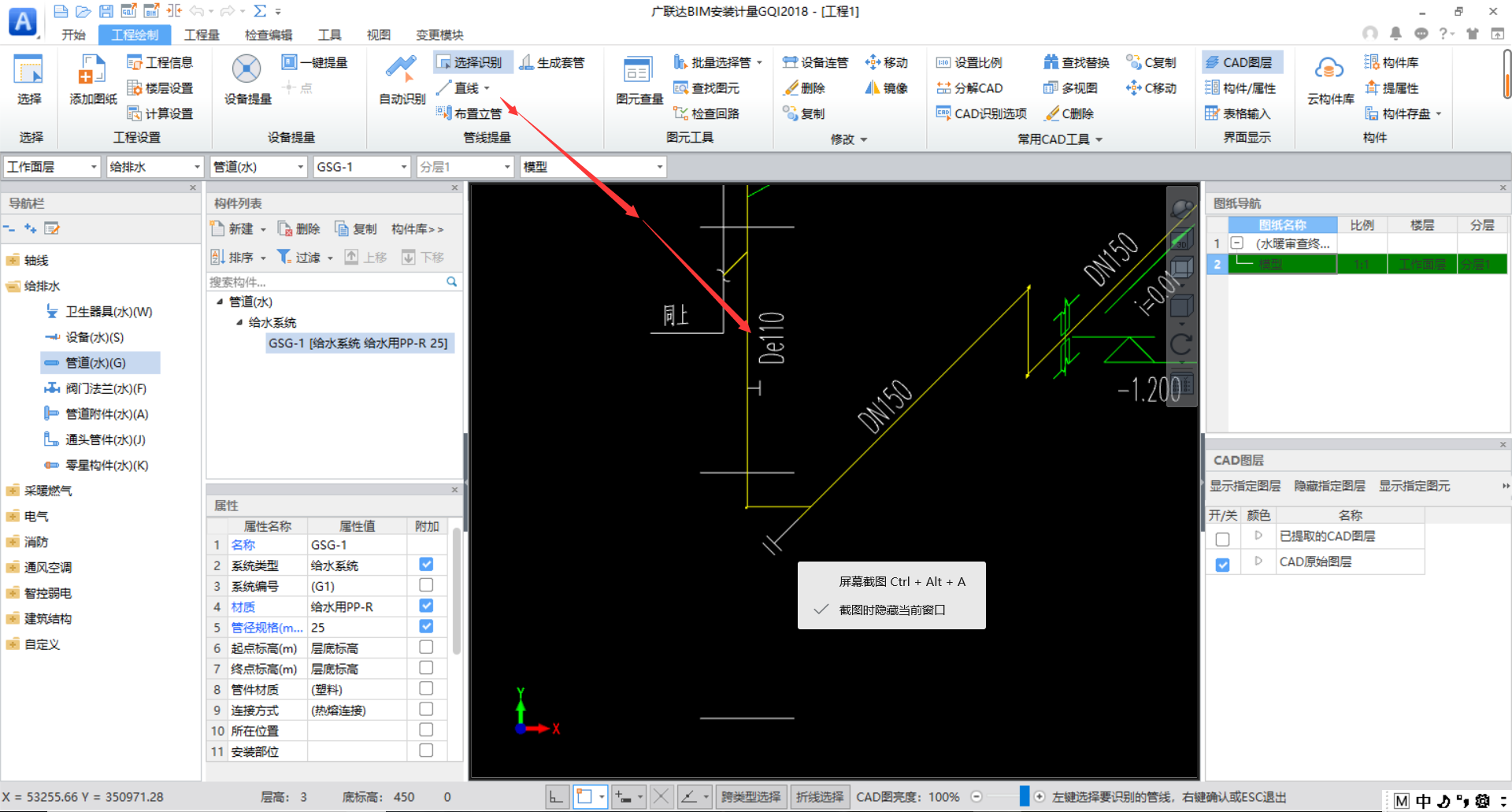
Task: Toggle 材质 附加 checkbox
Action: click(426, 606)
